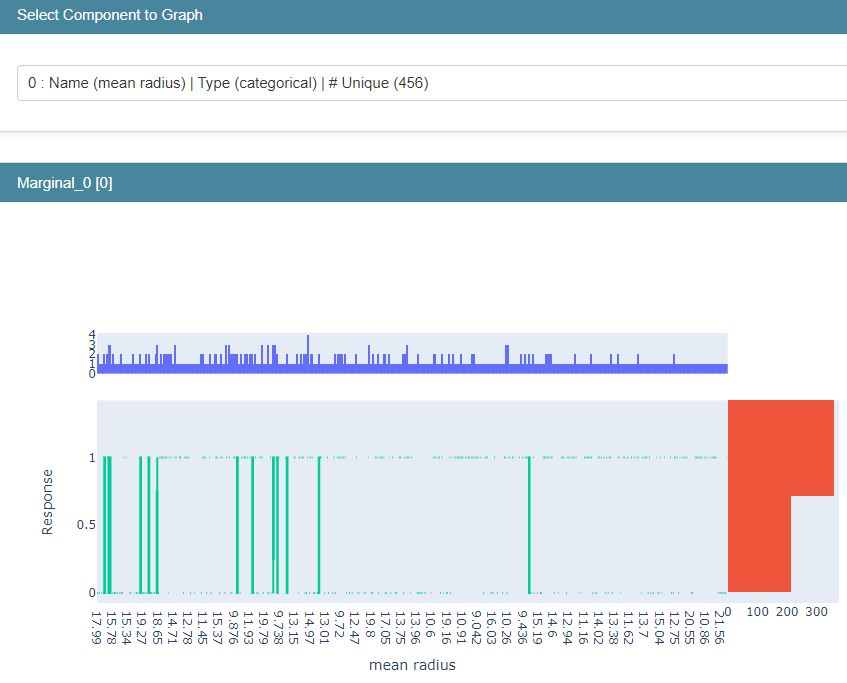
Task: Click the '100' tick under the red bars
Action: pyautogui.click(x=758, y=611)
